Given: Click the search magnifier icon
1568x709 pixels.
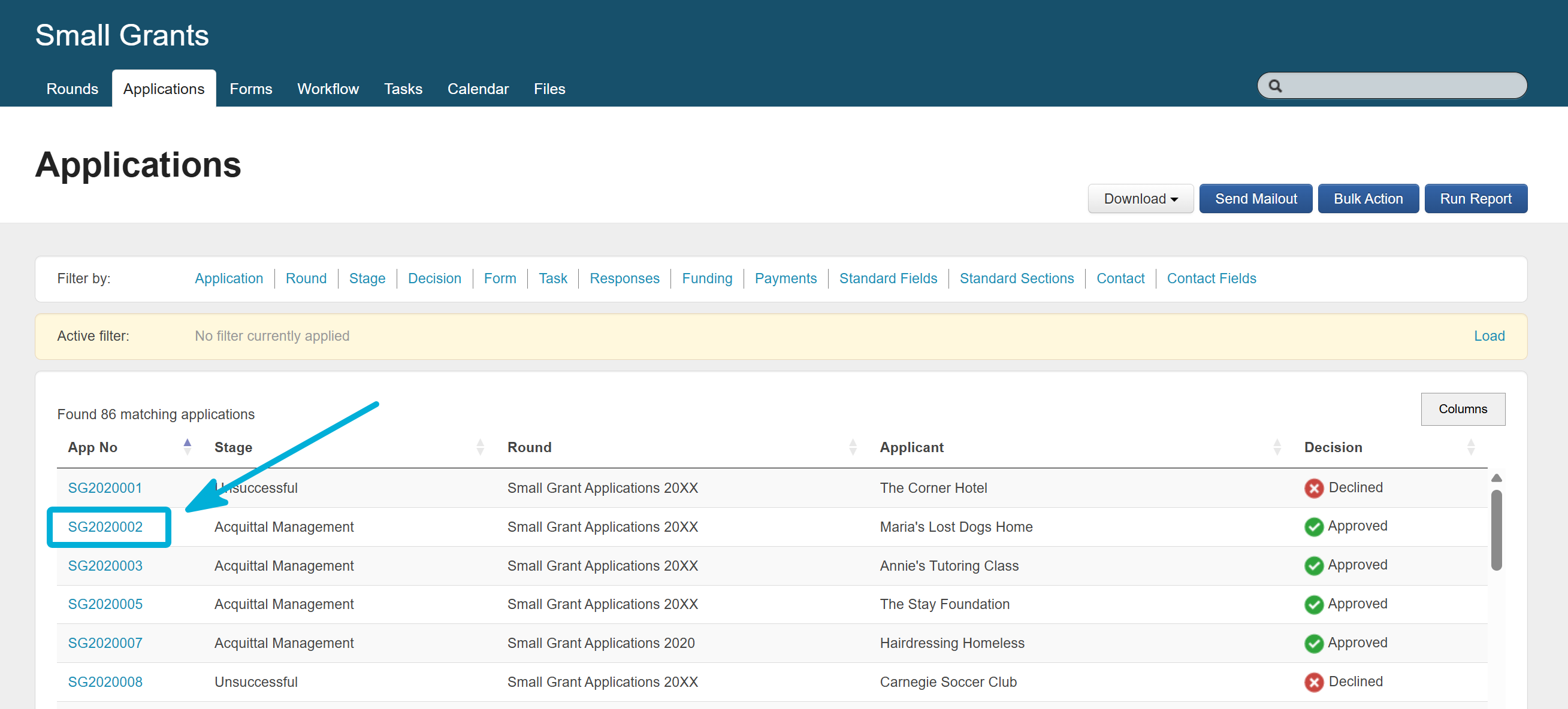Looking at the screenshot, I should click(x=1274, y=86).
